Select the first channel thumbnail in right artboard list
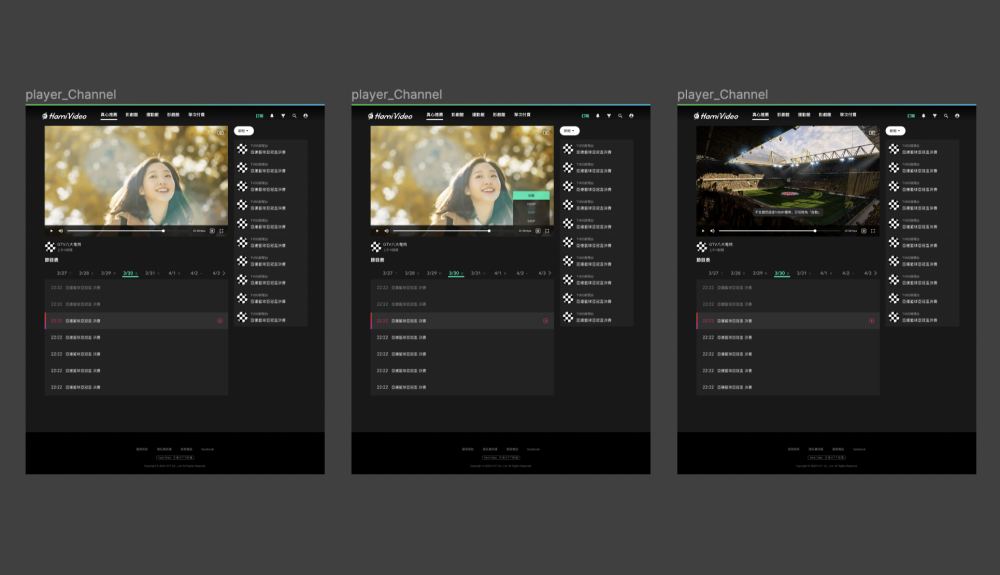Viewport: 1000px width, 575px height. click(x=894, y=149)
